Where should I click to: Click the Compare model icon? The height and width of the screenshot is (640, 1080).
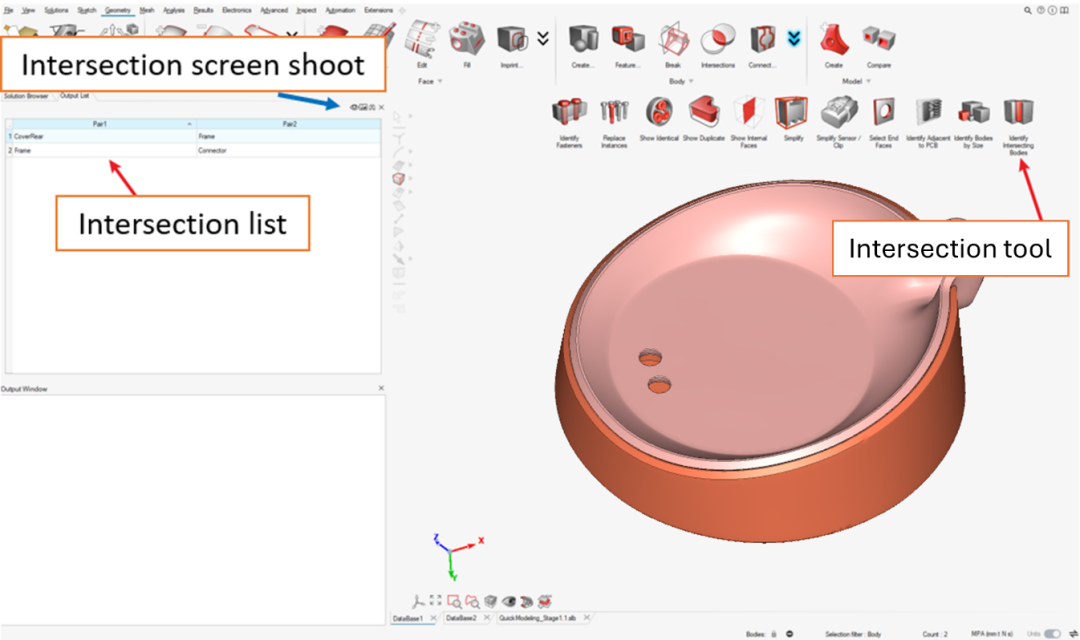tap(879, 40)
